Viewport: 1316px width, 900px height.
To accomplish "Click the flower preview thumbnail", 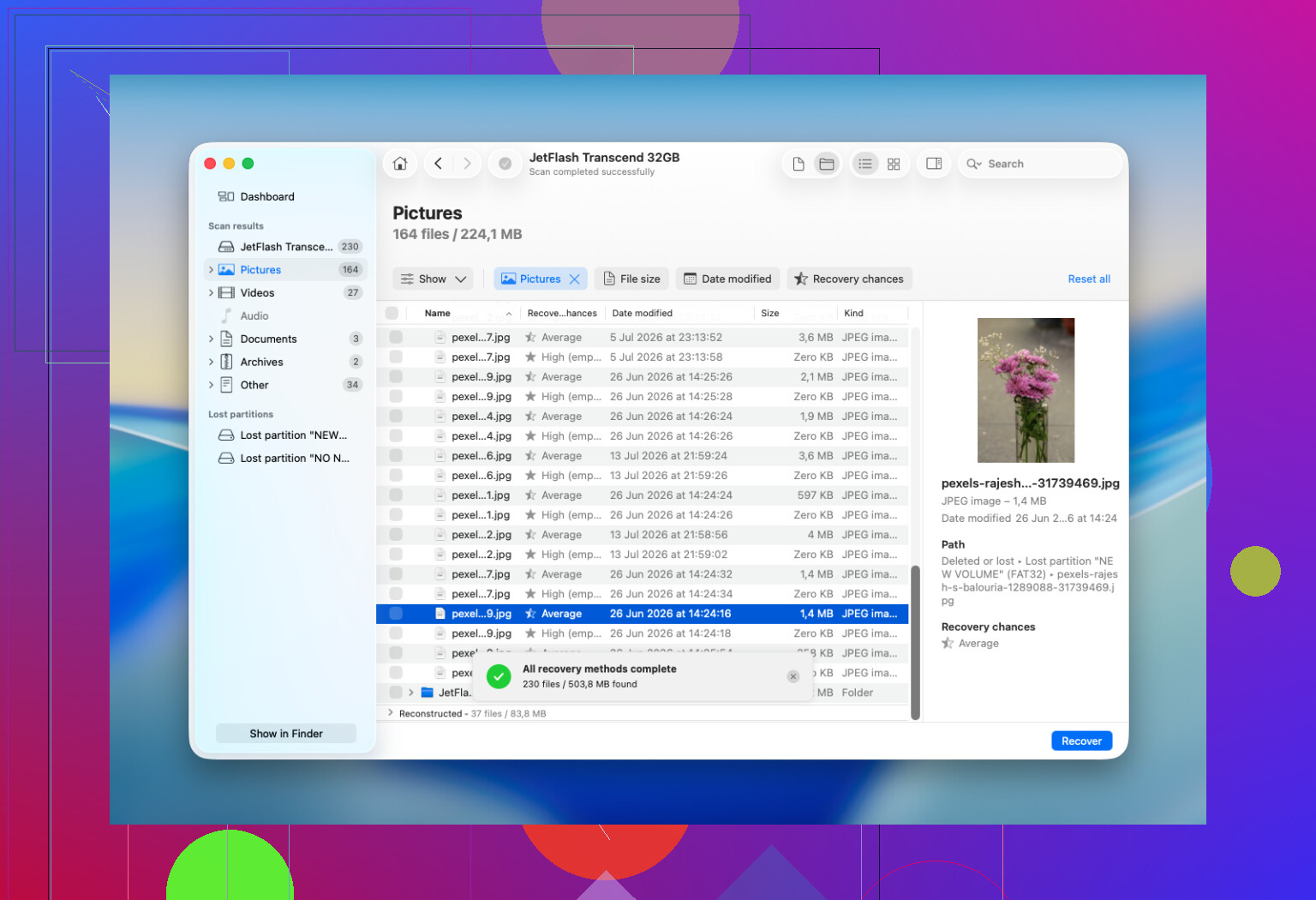I will point(1026,390).
